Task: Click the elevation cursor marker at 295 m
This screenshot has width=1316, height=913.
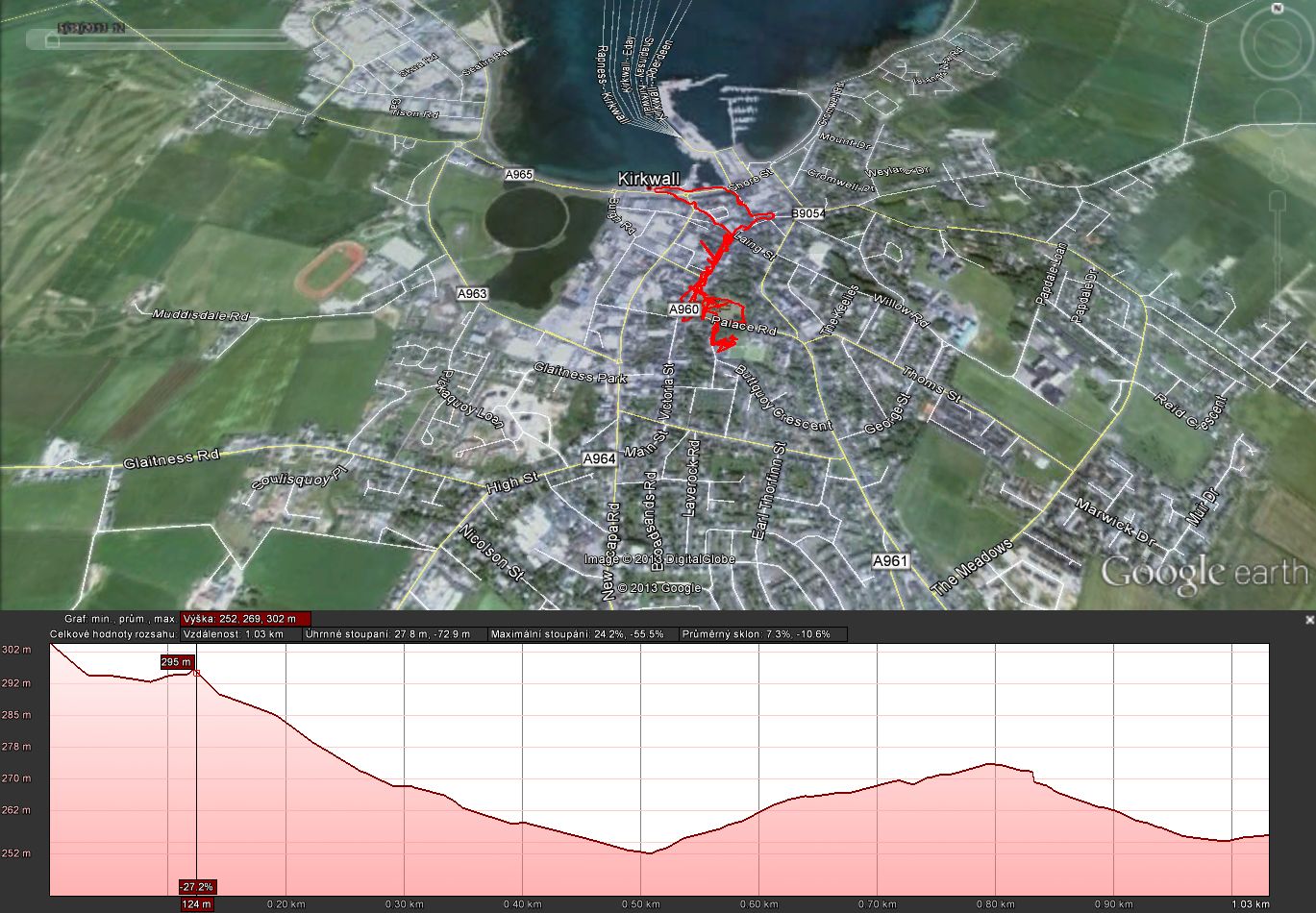Action: (x=197, y=673)
